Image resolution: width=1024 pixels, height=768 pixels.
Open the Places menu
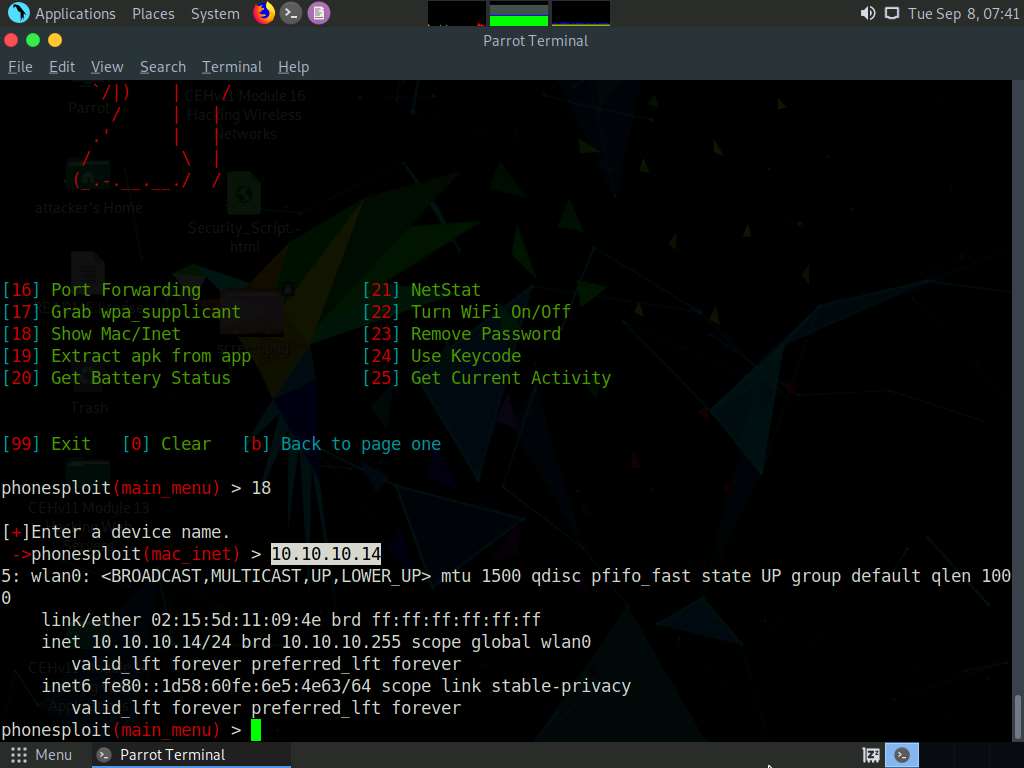click(152, 13)
